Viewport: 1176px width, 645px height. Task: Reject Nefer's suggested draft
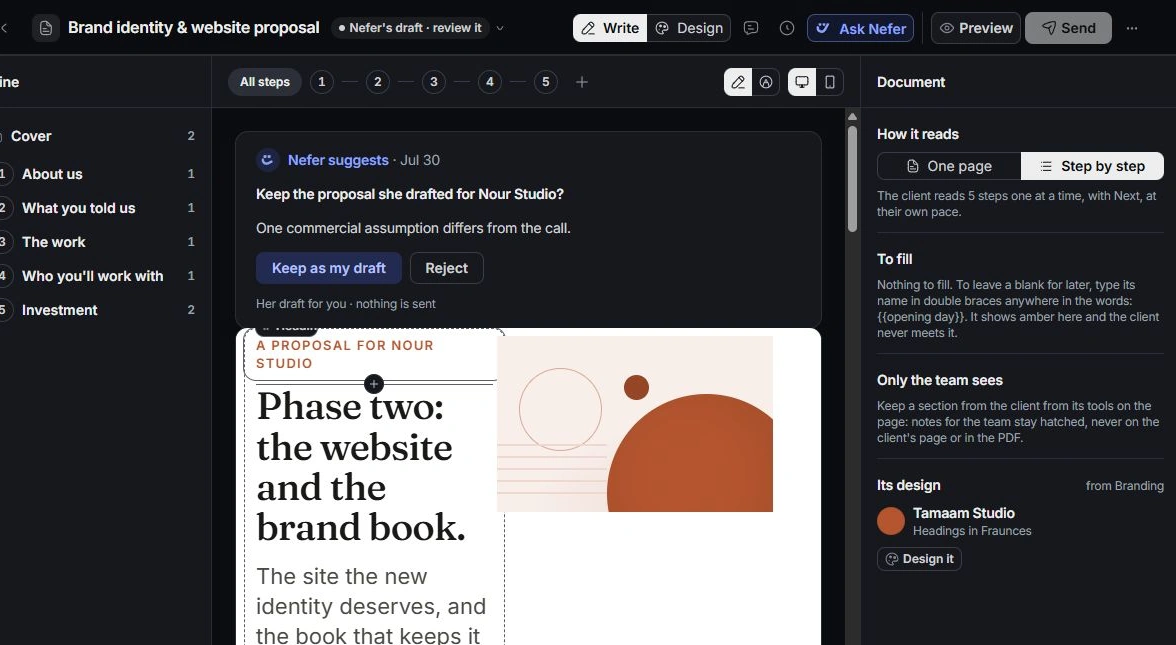(x=446, y=268)
